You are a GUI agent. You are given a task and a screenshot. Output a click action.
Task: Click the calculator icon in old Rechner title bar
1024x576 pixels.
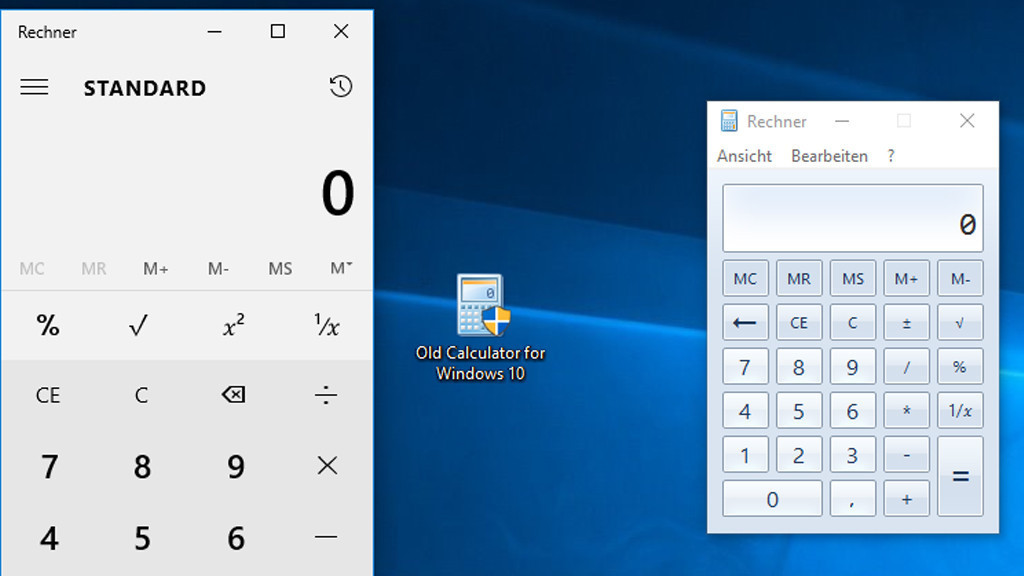pos(729,121)
